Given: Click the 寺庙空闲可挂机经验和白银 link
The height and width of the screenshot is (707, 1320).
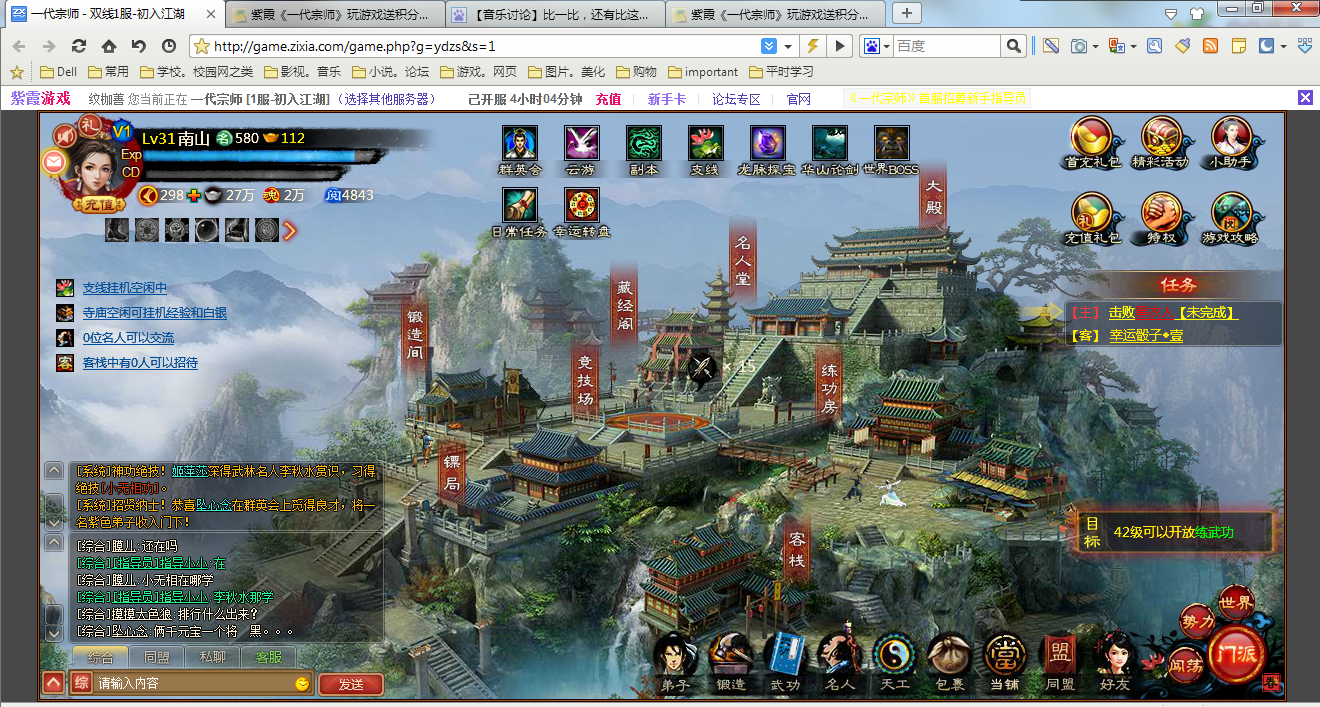Looking at the screenshot, I should coord(155,313).
